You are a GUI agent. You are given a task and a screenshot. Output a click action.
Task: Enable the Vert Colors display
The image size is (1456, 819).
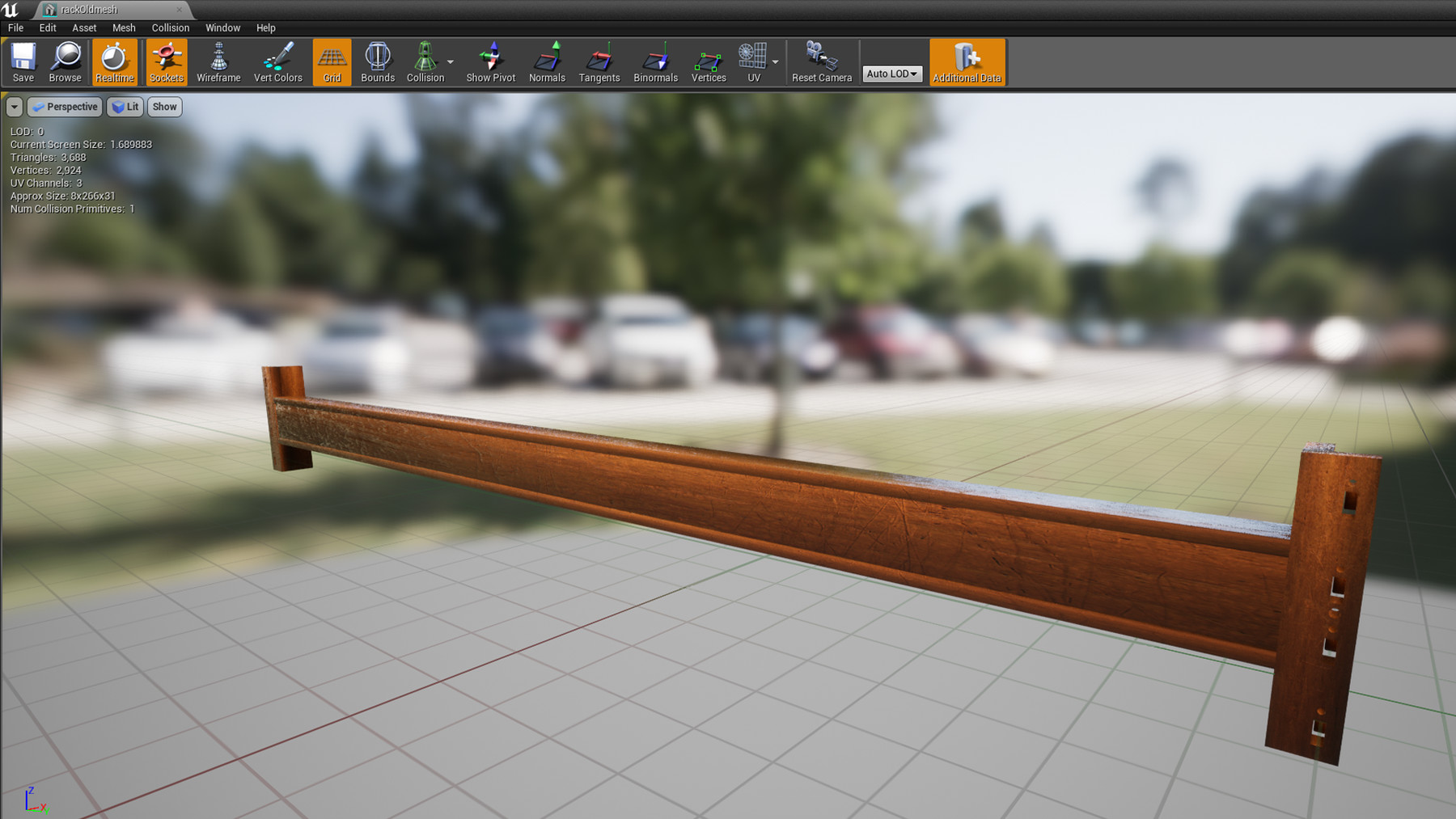[277, 61]
